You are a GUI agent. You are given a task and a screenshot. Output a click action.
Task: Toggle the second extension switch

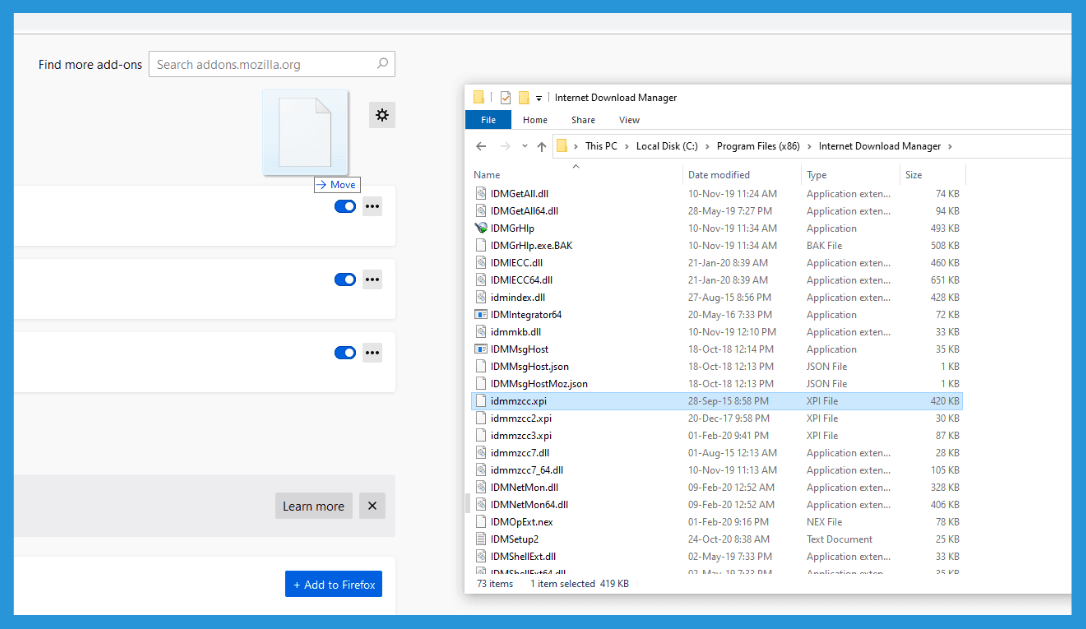345,280
